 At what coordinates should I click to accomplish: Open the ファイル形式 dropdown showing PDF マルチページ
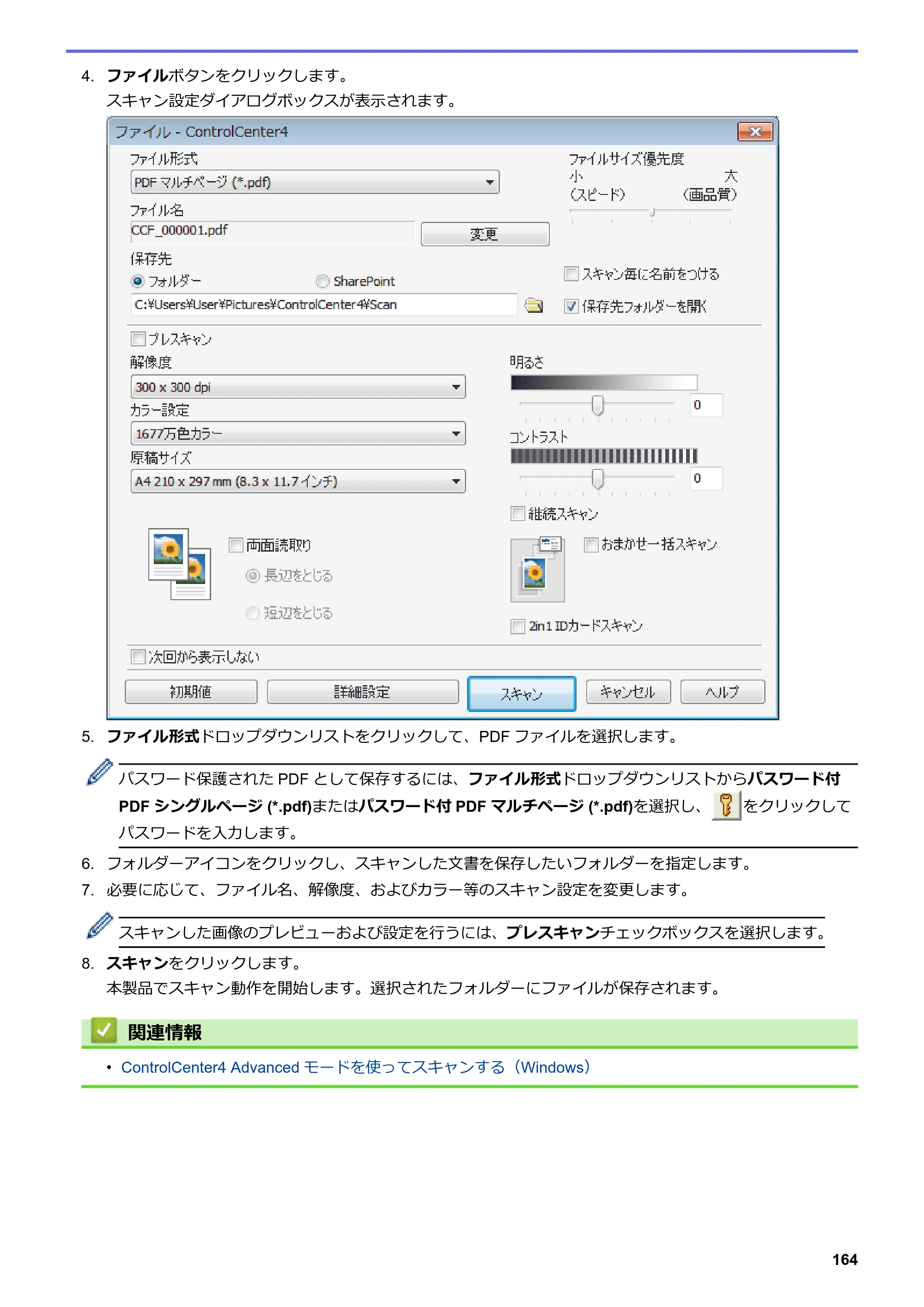[315, 182]
